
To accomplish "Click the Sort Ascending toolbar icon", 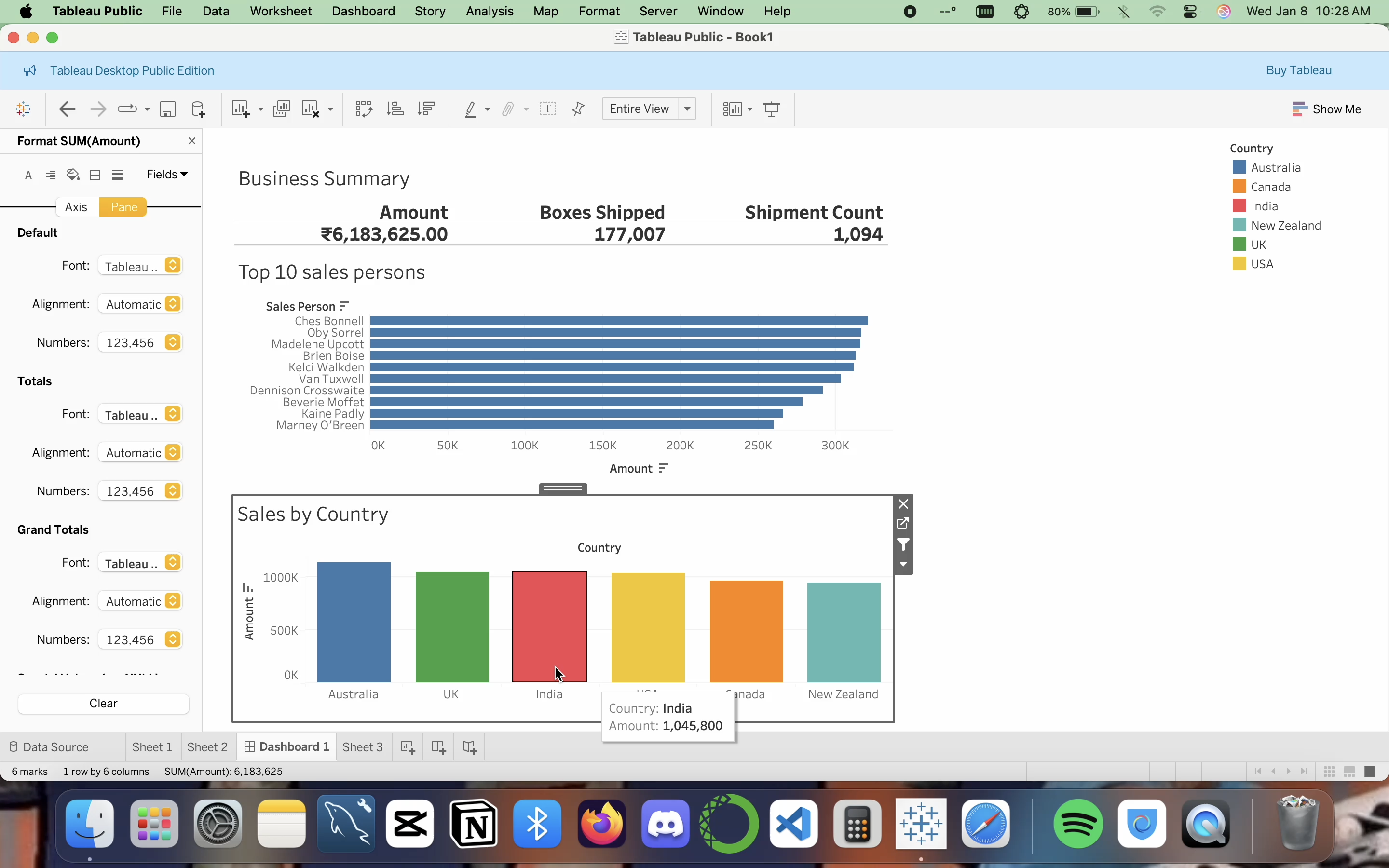I will (395, 109).
